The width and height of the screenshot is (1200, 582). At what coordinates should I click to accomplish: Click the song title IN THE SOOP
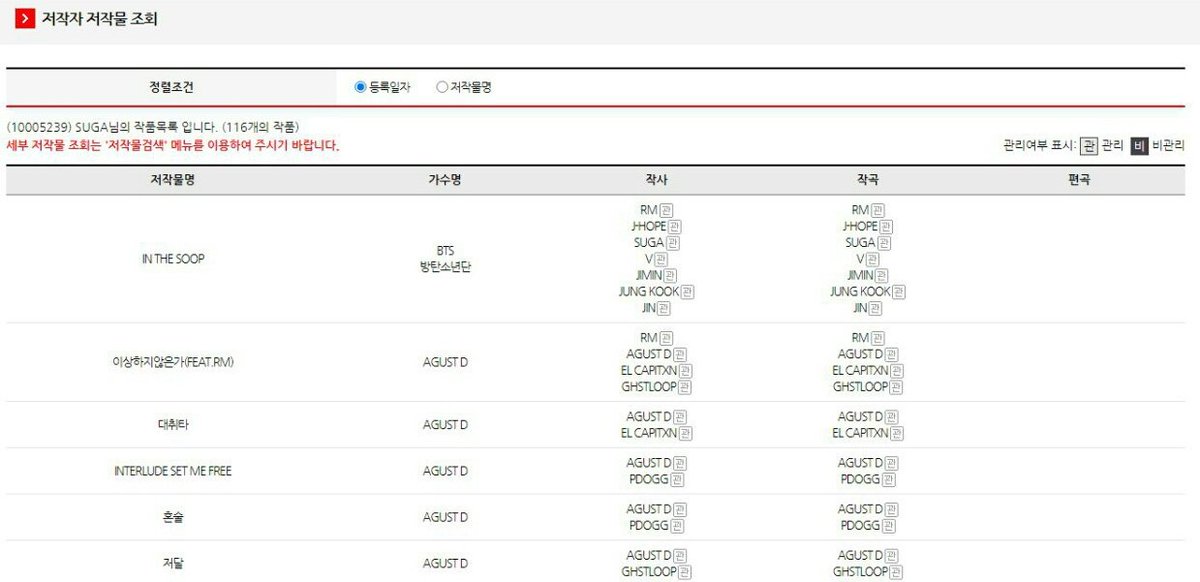click(x=173, y=259)
